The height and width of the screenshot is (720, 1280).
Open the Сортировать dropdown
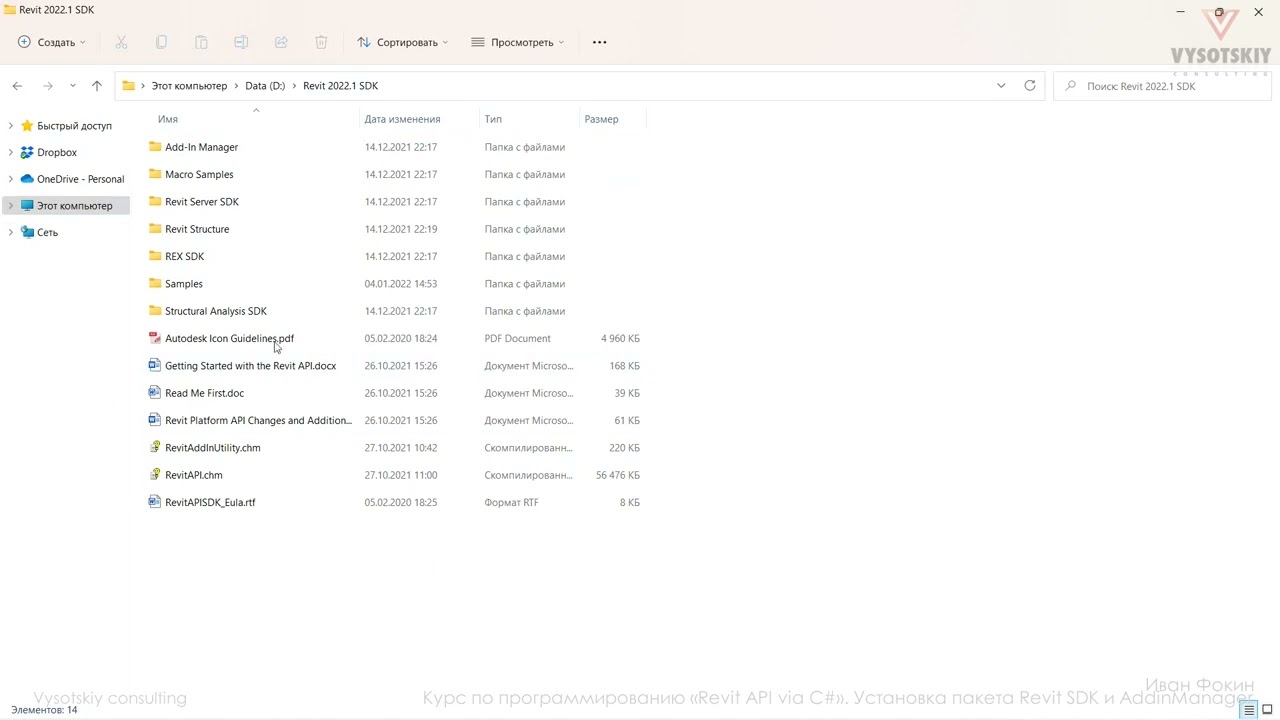click(x=403, y=42)
